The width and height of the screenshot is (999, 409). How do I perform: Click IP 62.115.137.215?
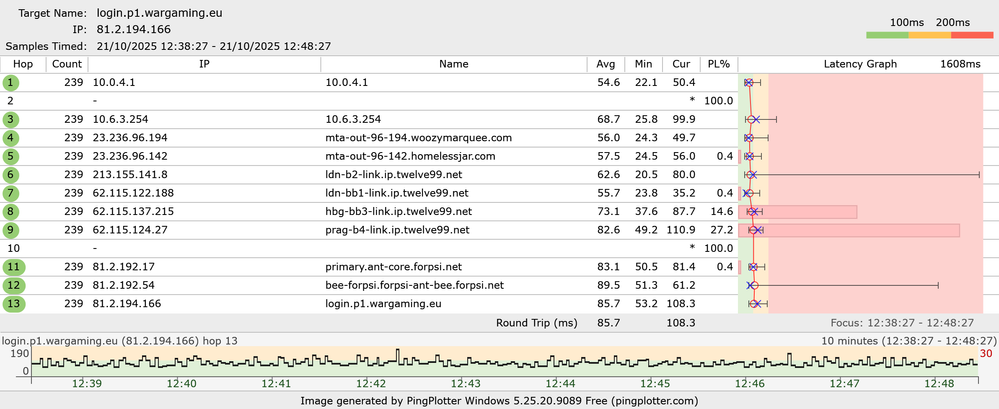click(x=133, y=212)
